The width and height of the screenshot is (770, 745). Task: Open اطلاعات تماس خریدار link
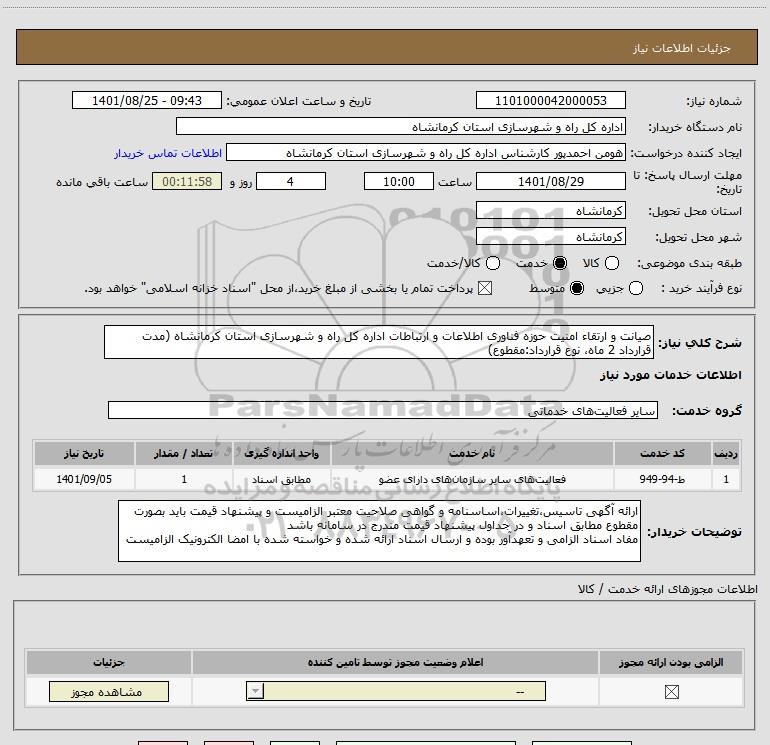click(168, 153)
